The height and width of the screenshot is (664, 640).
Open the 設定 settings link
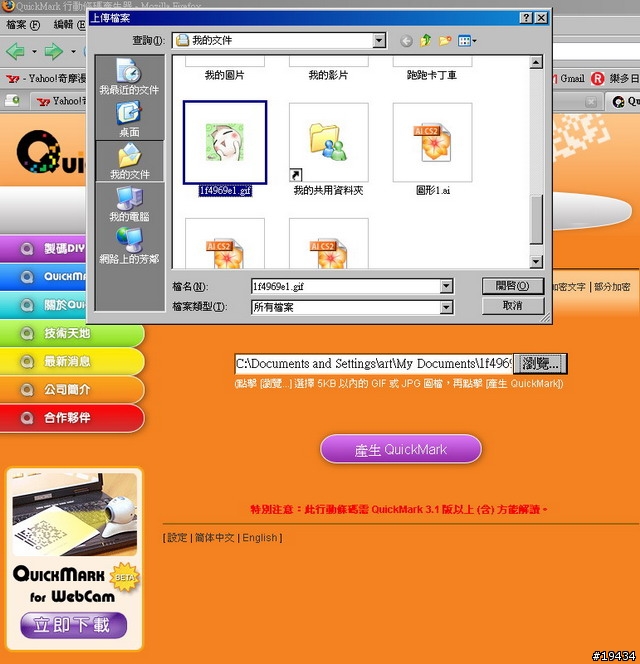coord(177,538)
